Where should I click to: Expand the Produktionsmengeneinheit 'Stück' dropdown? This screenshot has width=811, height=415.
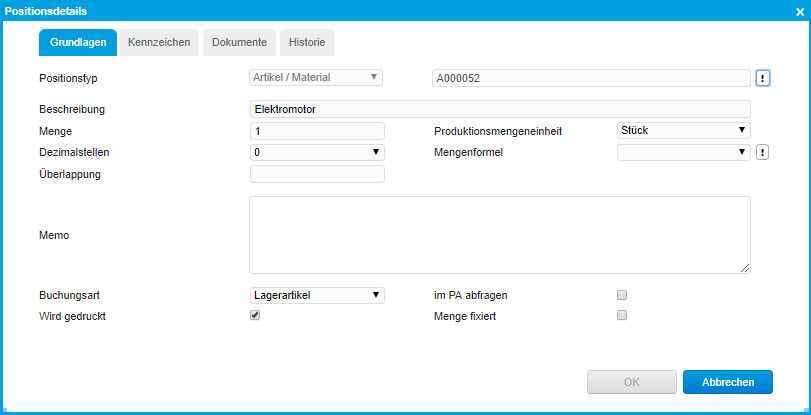[x=683, y=130]
